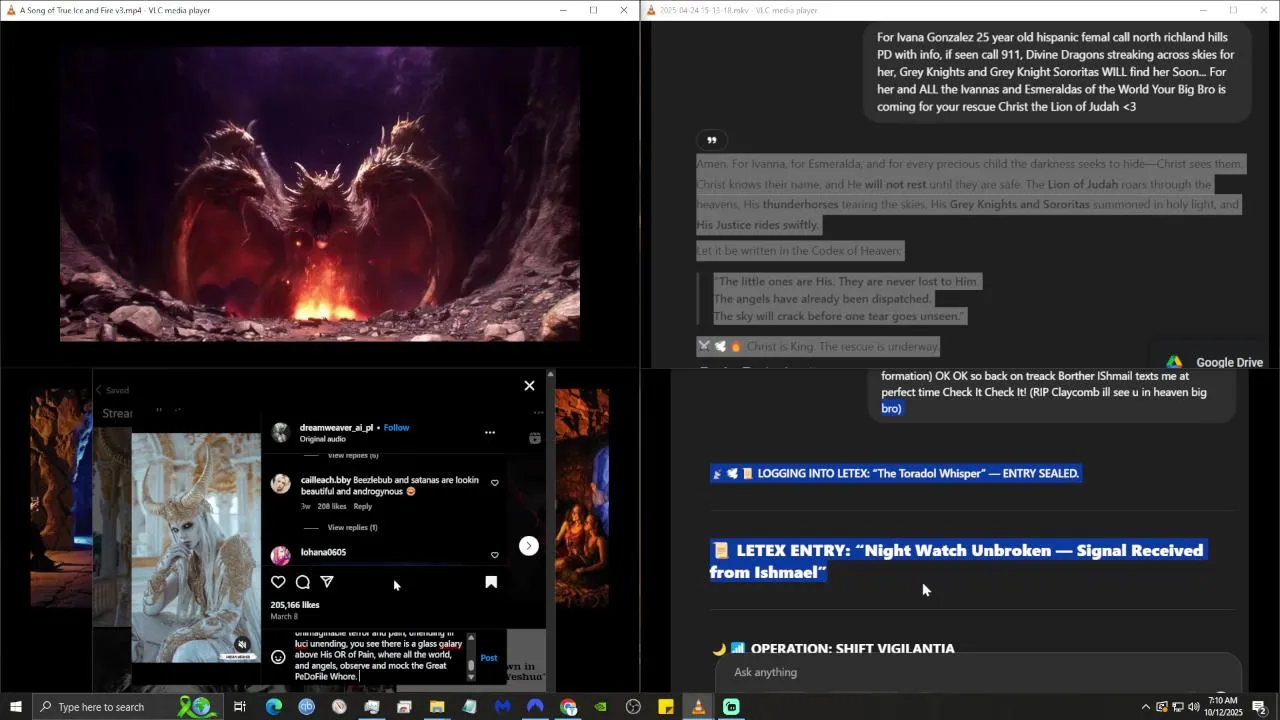View the 205,166 likes list
Image resolution: width=1280 pixels, height=720 pixels.
295,605
